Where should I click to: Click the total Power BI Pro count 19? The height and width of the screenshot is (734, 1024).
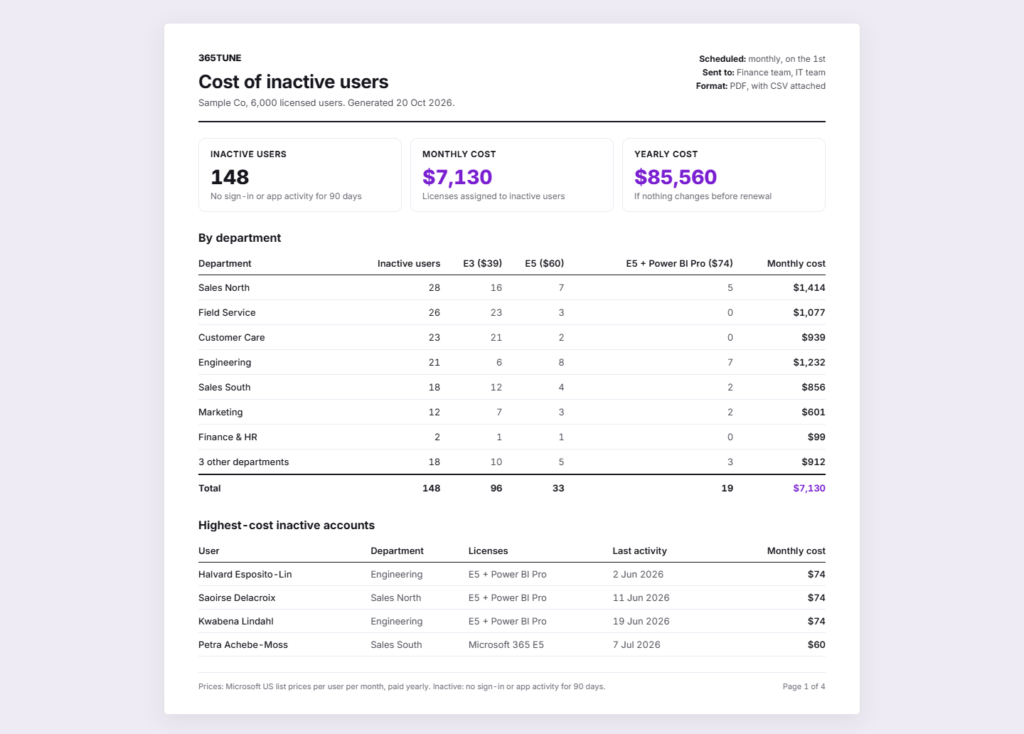[727, 488]
